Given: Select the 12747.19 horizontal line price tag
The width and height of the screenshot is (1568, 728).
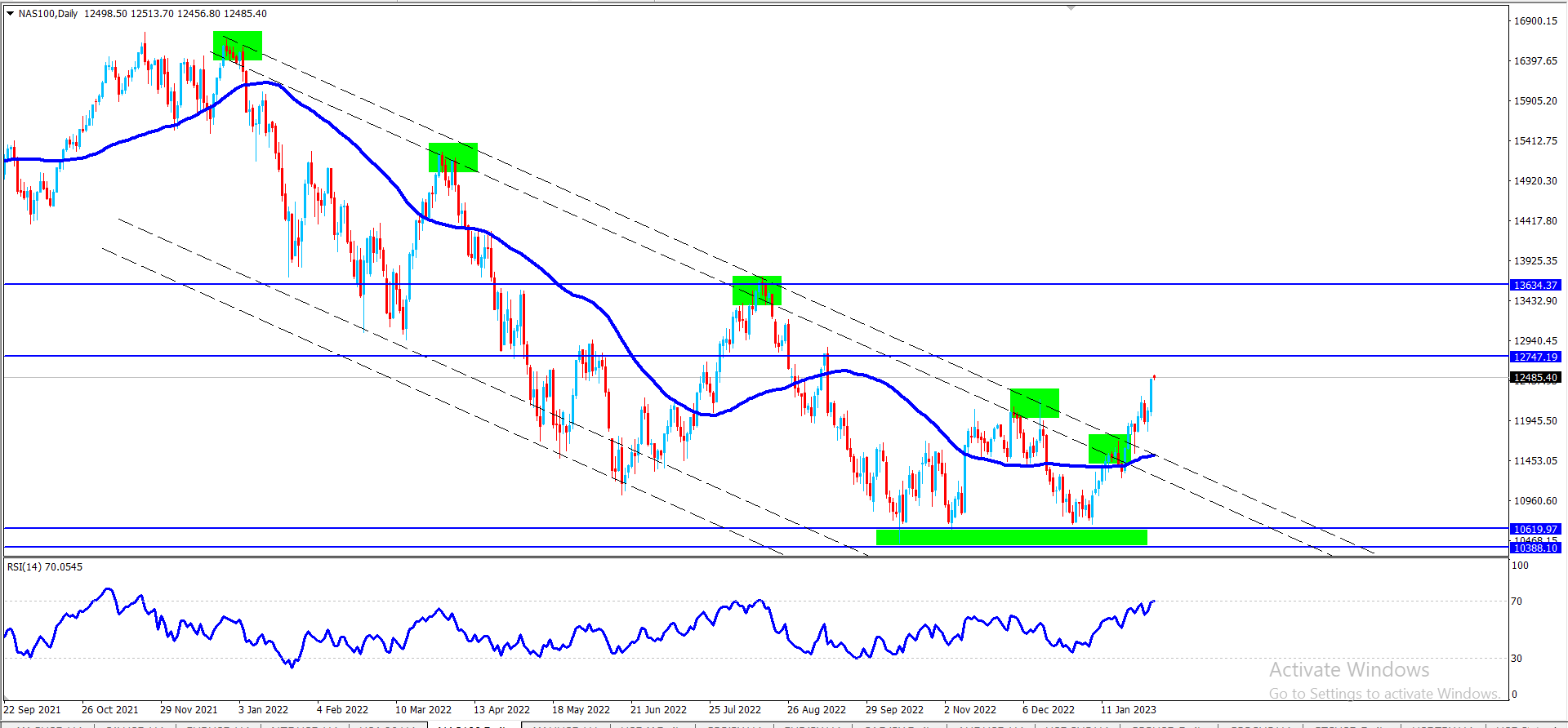Looking at the screenshot, I should click(1535, 357).
